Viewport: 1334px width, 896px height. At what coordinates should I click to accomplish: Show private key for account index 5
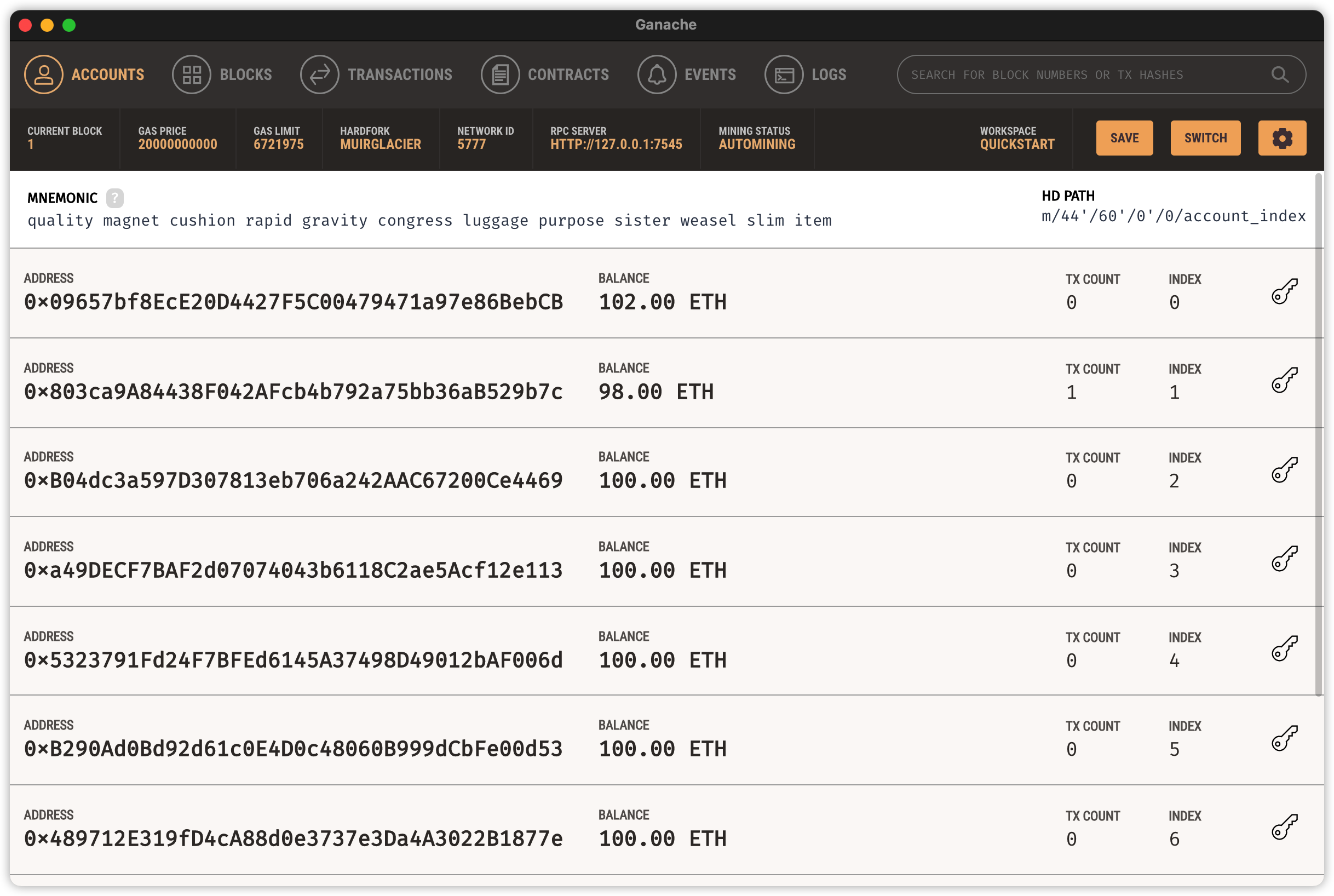1284,738
